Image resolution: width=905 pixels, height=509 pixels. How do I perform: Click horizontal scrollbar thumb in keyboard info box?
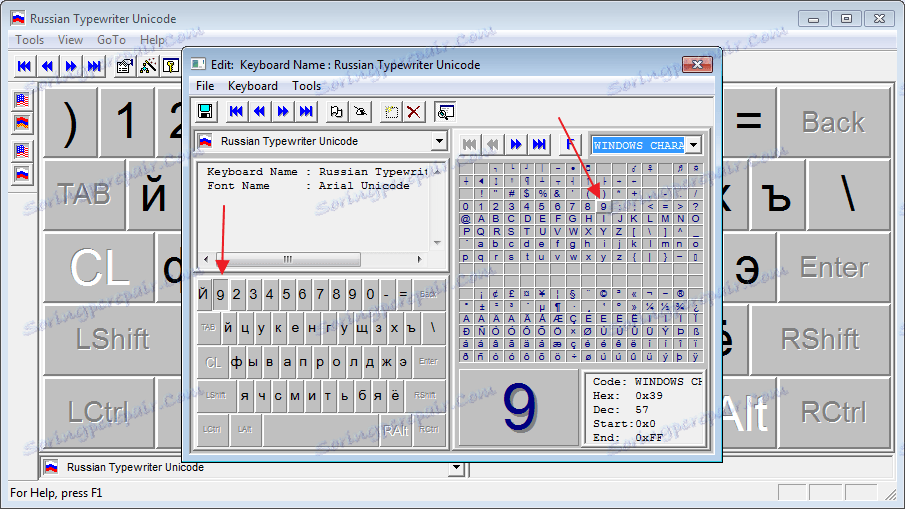(288, 259)
